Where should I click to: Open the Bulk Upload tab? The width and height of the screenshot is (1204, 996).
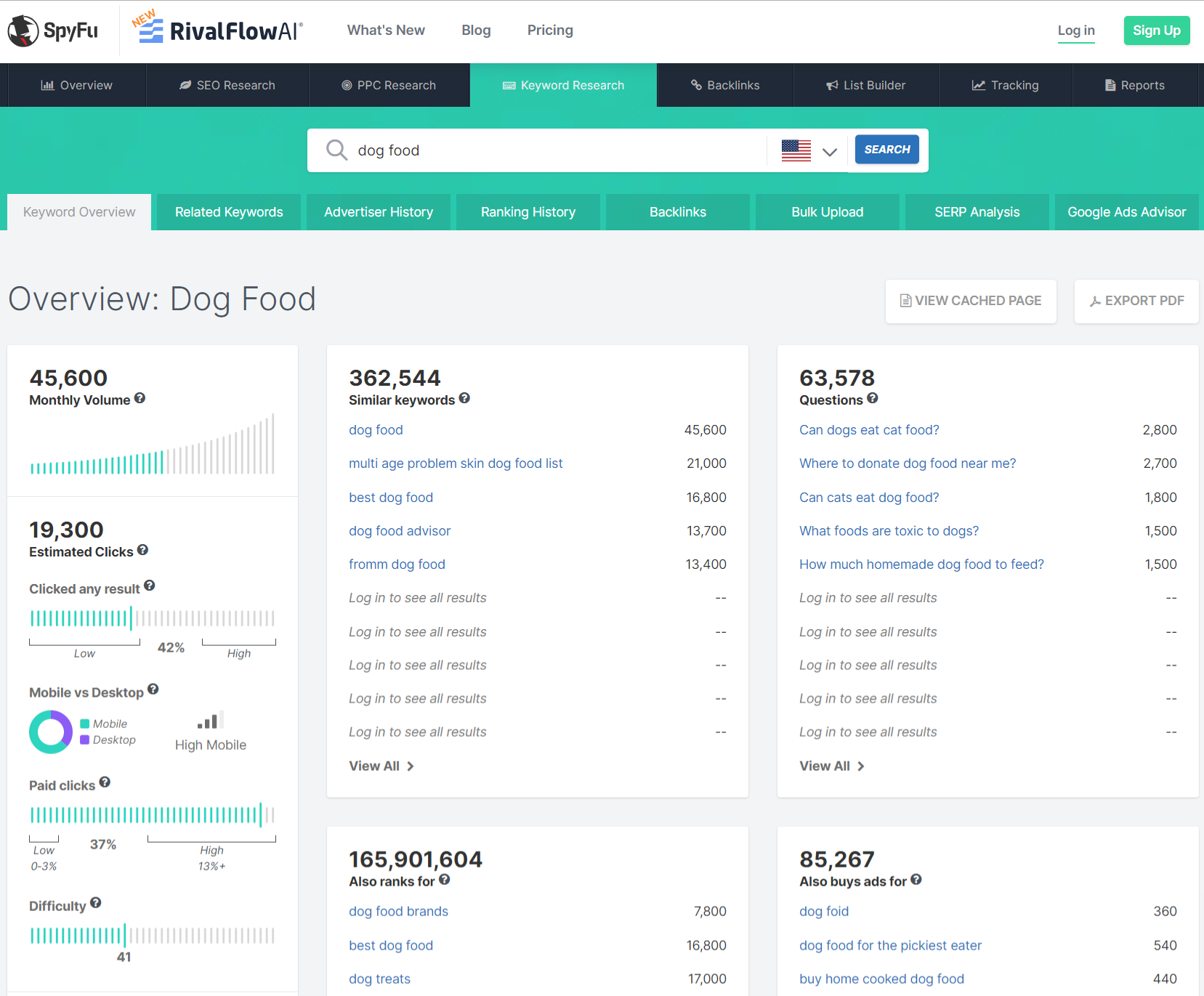[x=828, y=212]
